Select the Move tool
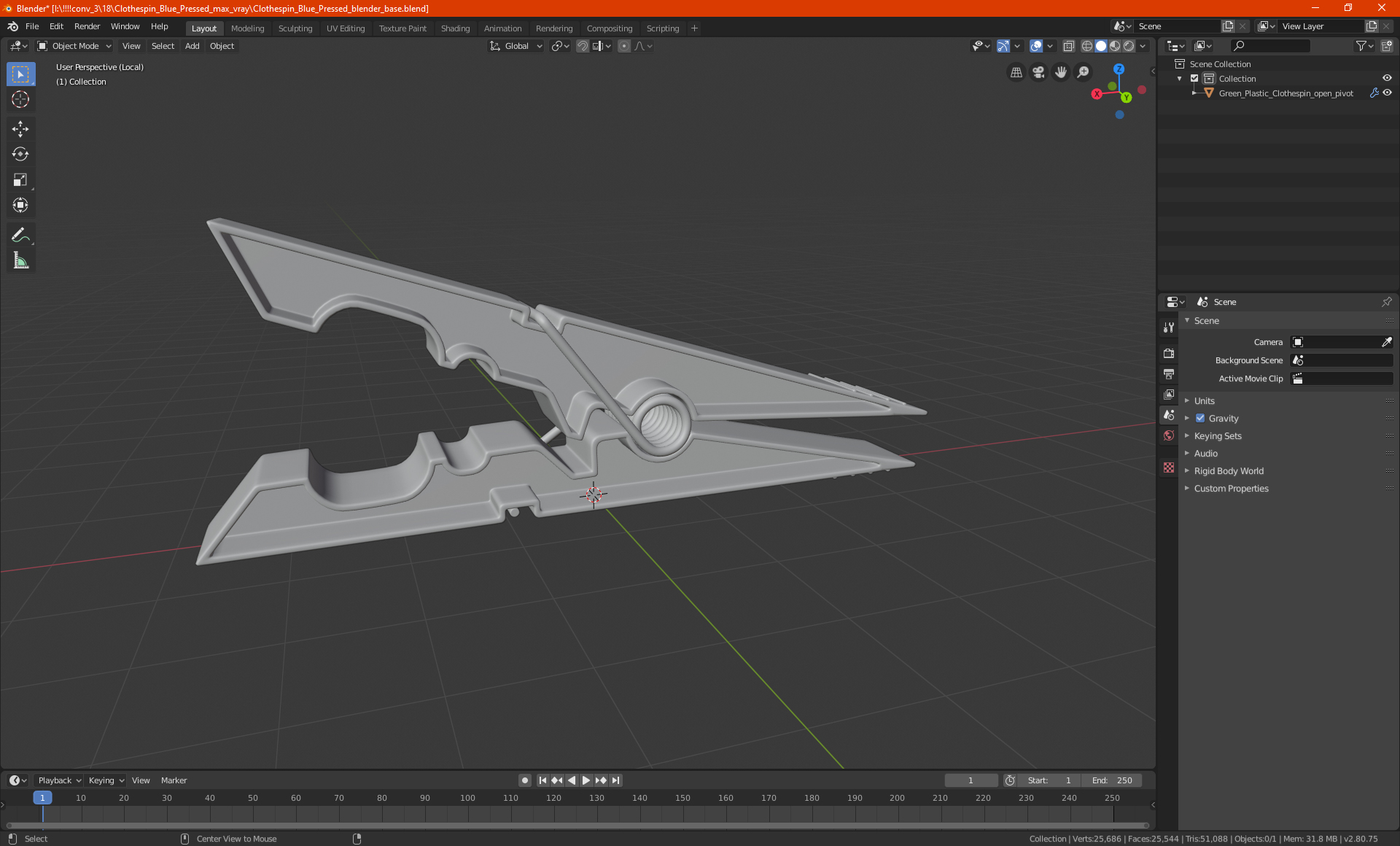 coord(20,129)
